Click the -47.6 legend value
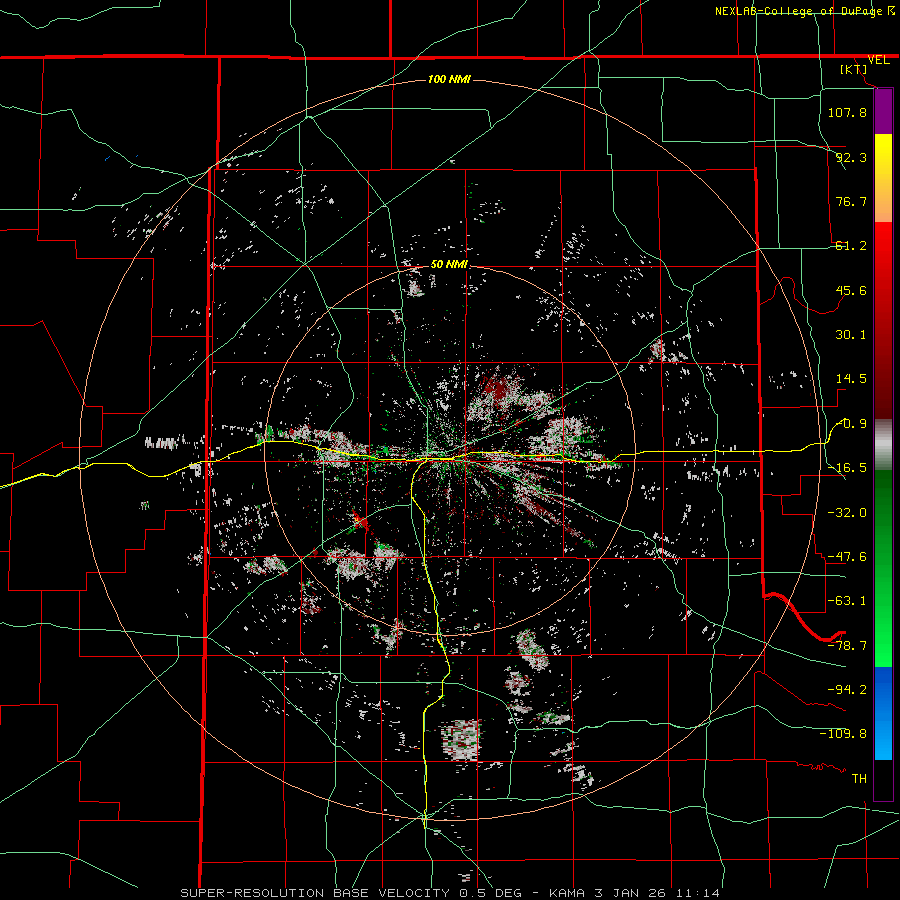Image resolution: width=900 pixels, height=900 pixels. [x=847, y=557]
